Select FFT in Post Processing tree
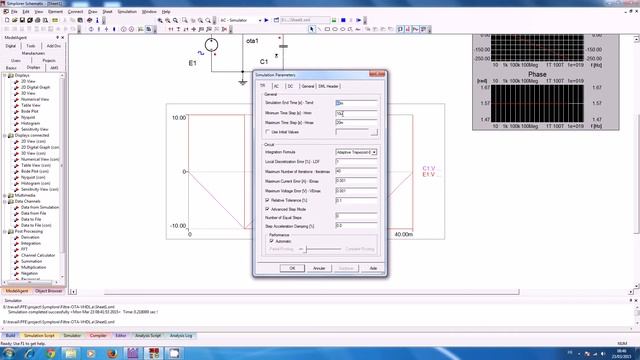This screenshot has height=360, width=640. (x=24, y=249)
